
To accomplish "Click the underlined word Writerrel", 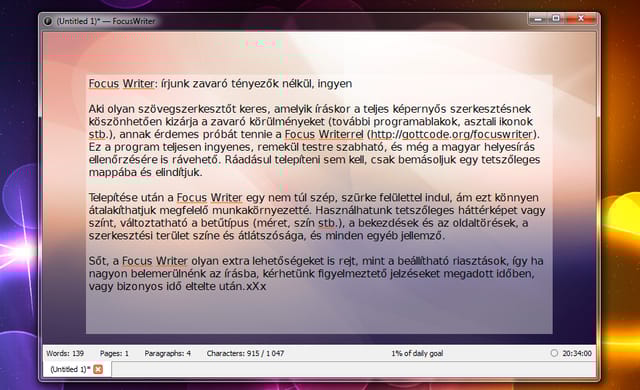I will click(x=341, y=134).
